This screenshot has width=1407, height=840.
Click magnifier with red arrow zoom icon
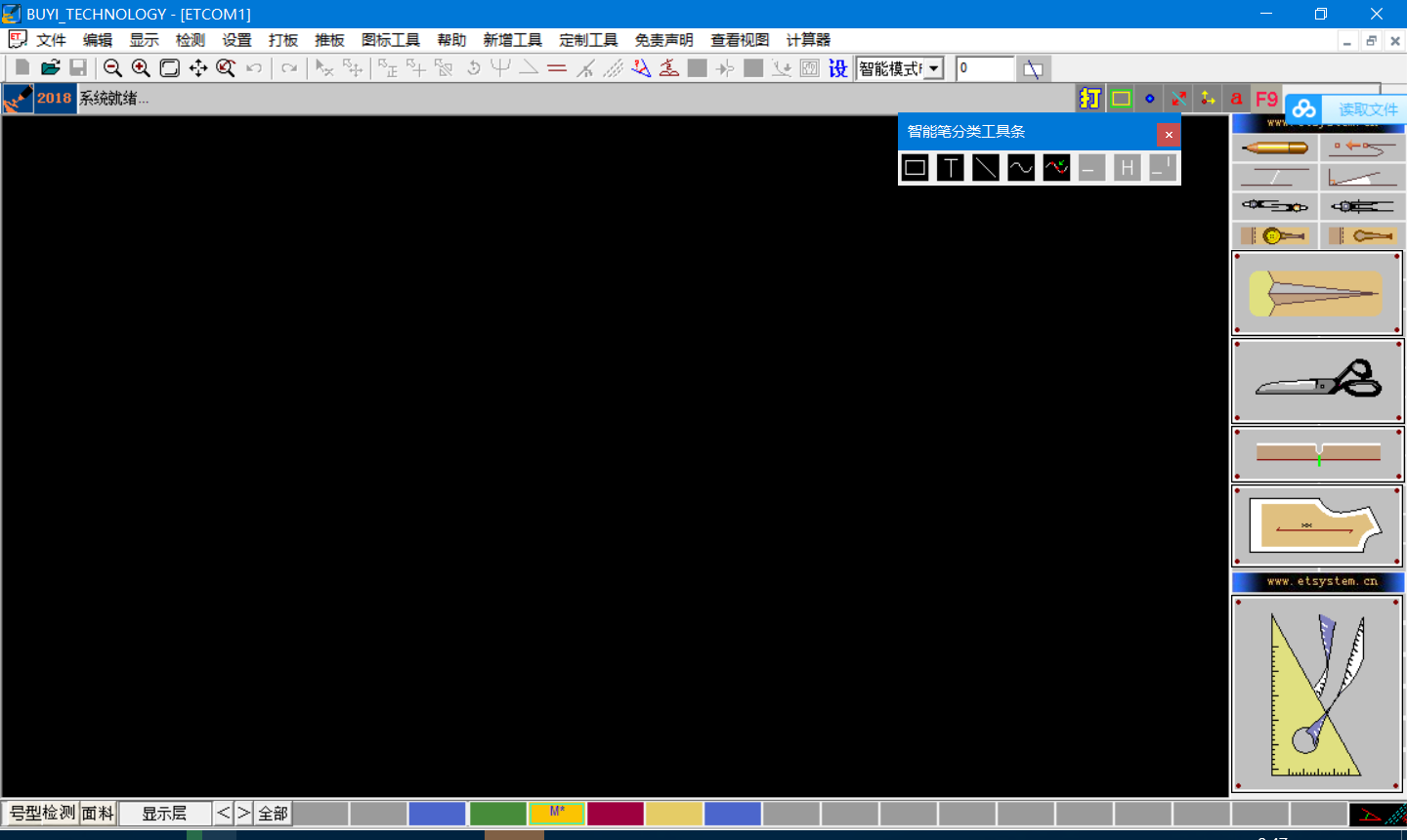pos(226,67)
